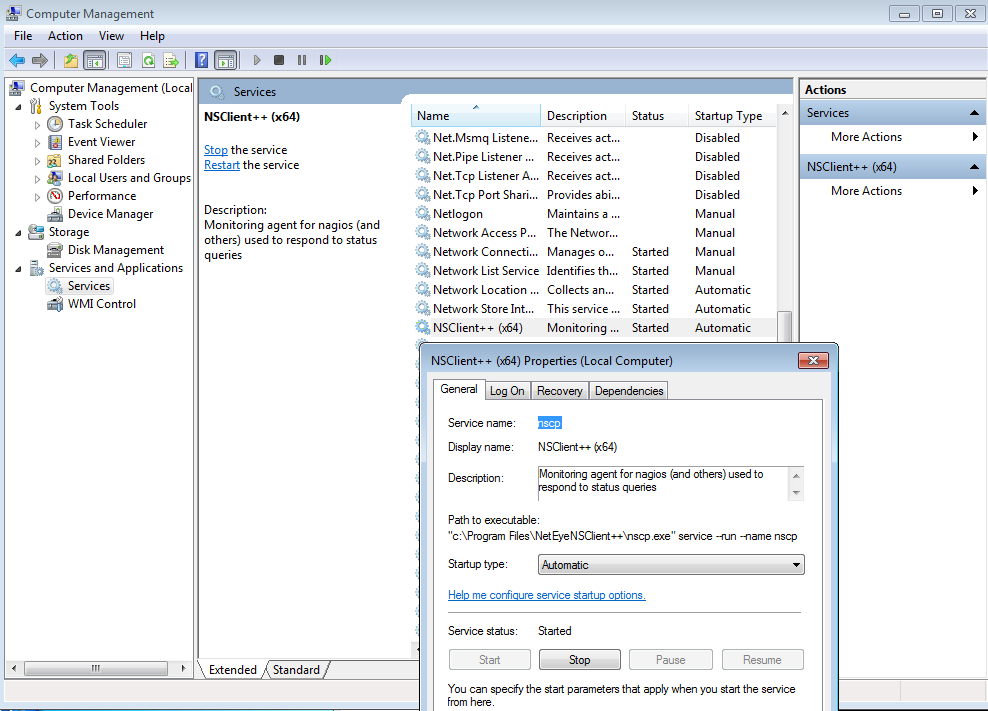Screen dimensions: 988x711
Task: Expand the Event Viewer node
Action: click(x=37, y=143)
